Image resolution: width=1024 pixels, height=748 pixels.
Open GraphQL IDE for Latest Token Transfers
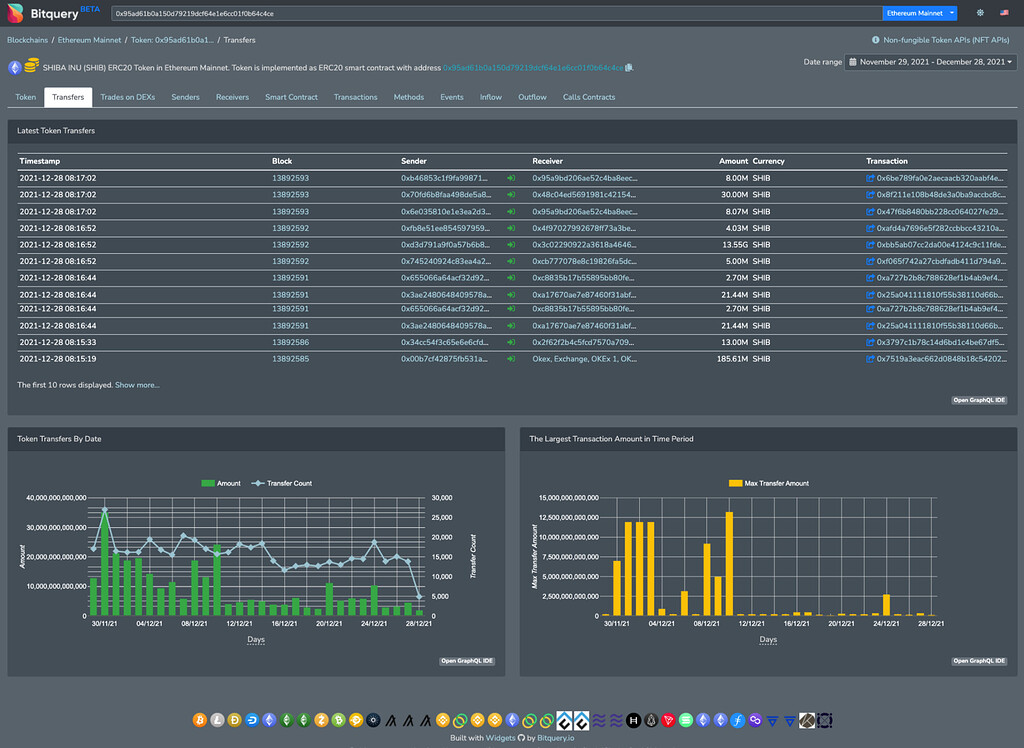[979, 401]
